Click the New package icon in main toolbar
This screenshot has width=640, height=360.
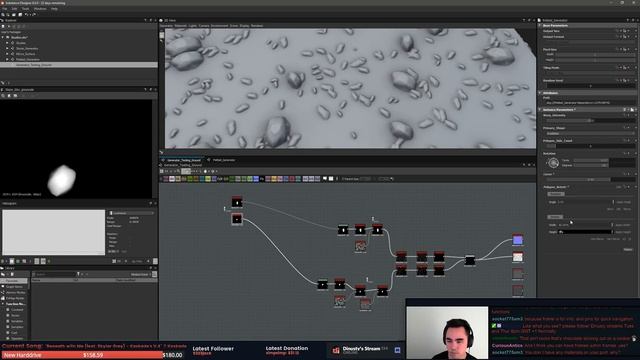[x=3, y=15]
